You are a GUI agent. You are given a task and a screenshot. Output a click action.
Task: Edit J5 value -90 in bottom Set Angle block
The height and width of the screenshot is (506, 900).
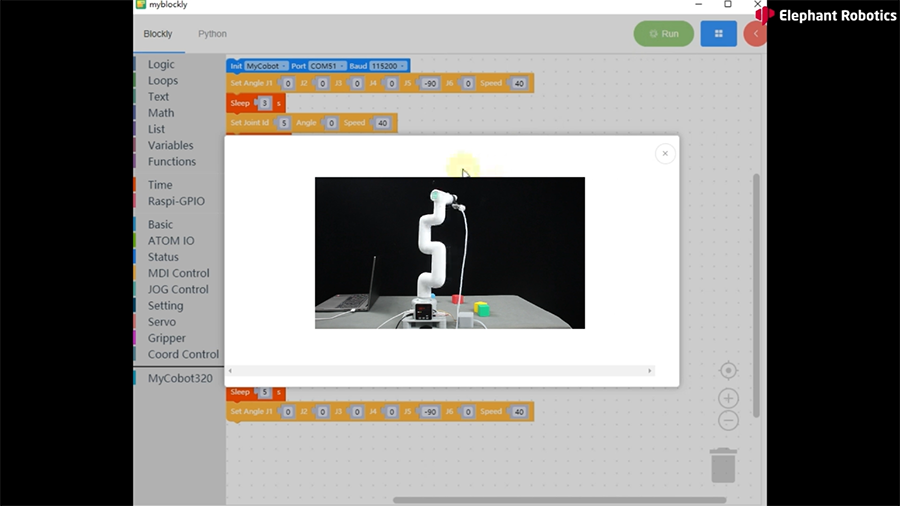(x=430, y=411)
